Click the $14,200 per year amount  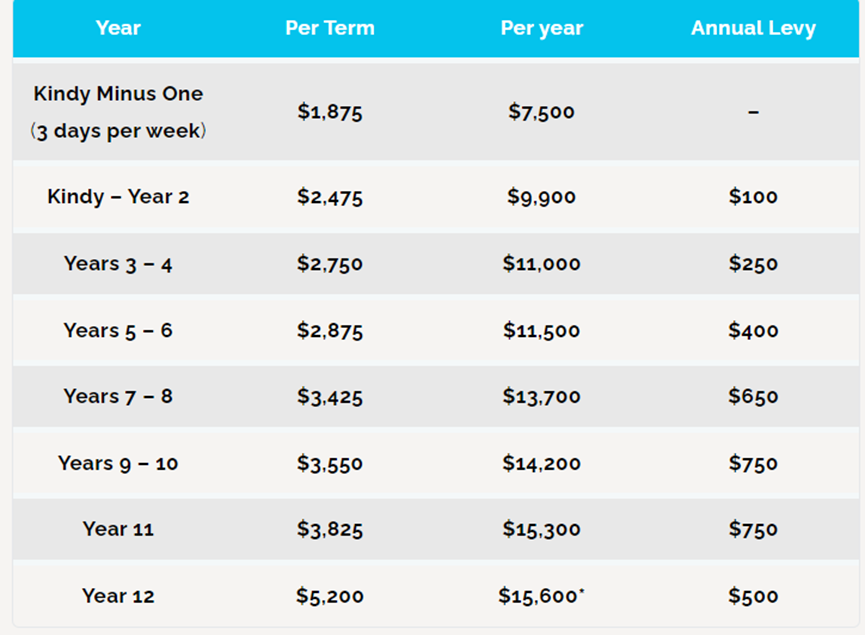(x=542, y=463)
